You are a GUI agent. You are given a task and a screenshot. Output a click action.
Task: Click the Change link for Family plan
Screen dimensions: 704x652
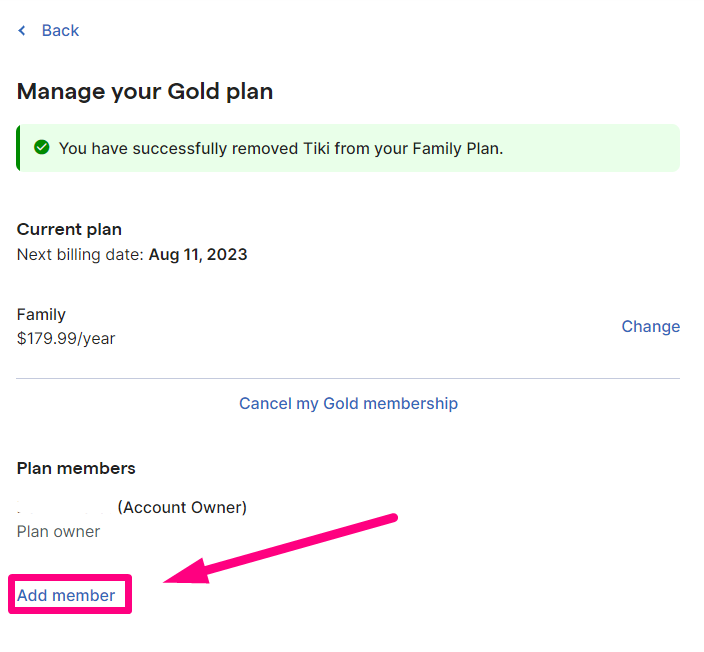(651, 326)
